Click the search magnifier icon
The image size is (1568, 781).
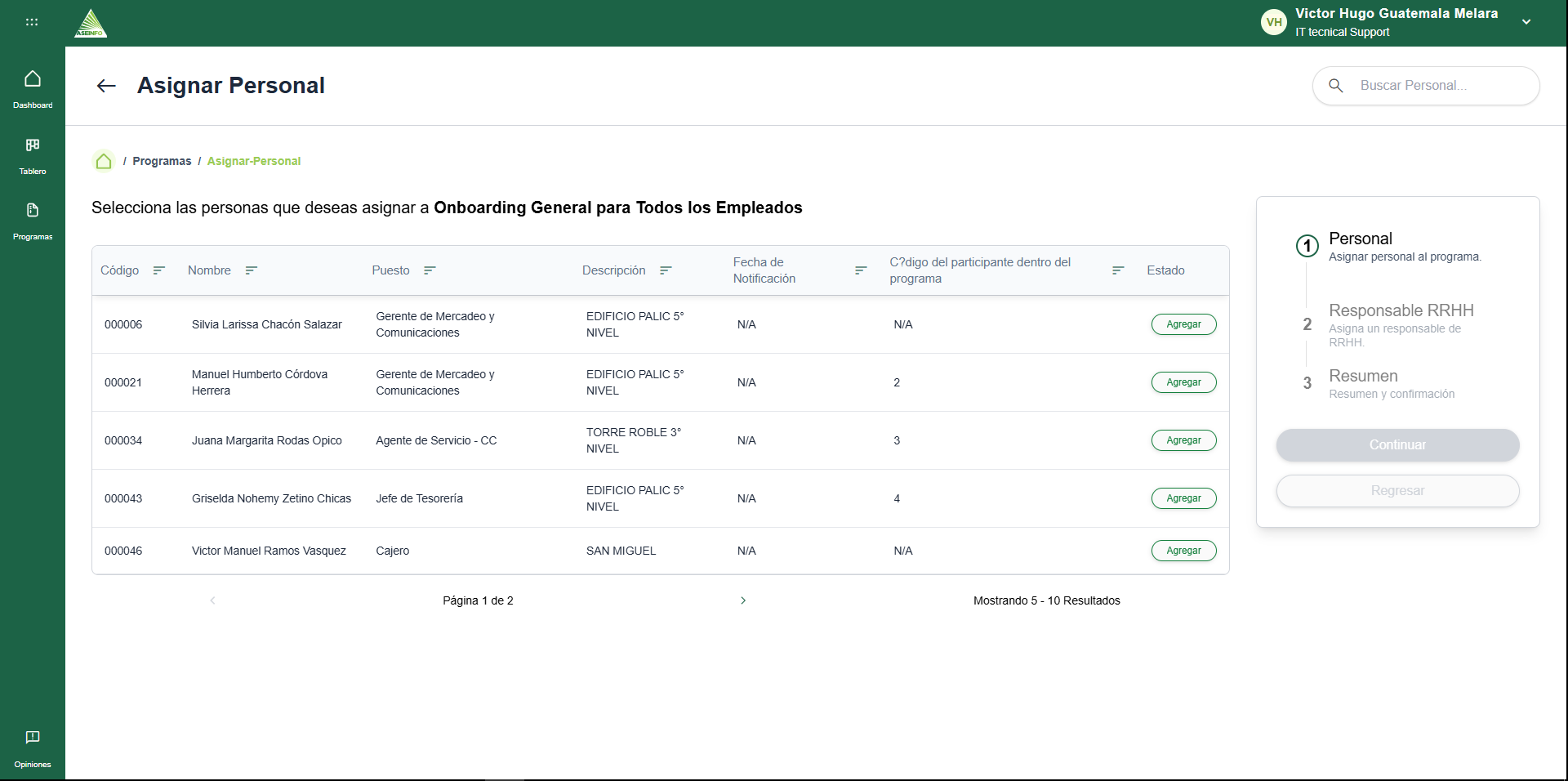1336,85
